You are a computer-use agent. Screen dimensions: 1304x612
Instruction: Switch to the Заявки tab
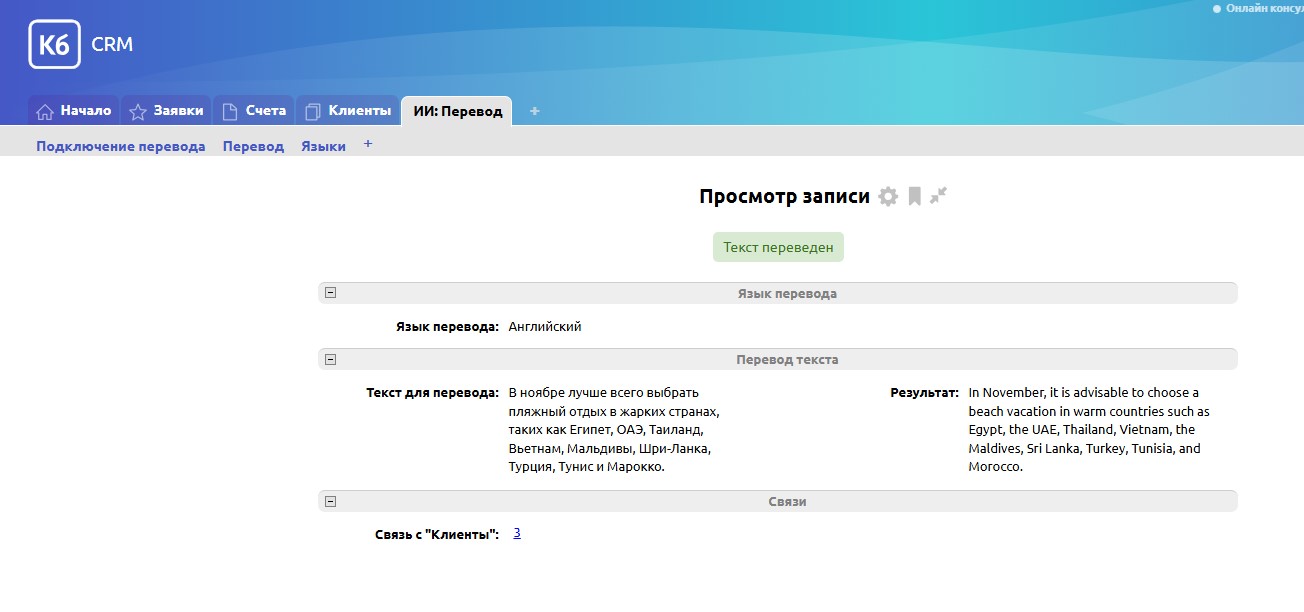coord(167,111)
